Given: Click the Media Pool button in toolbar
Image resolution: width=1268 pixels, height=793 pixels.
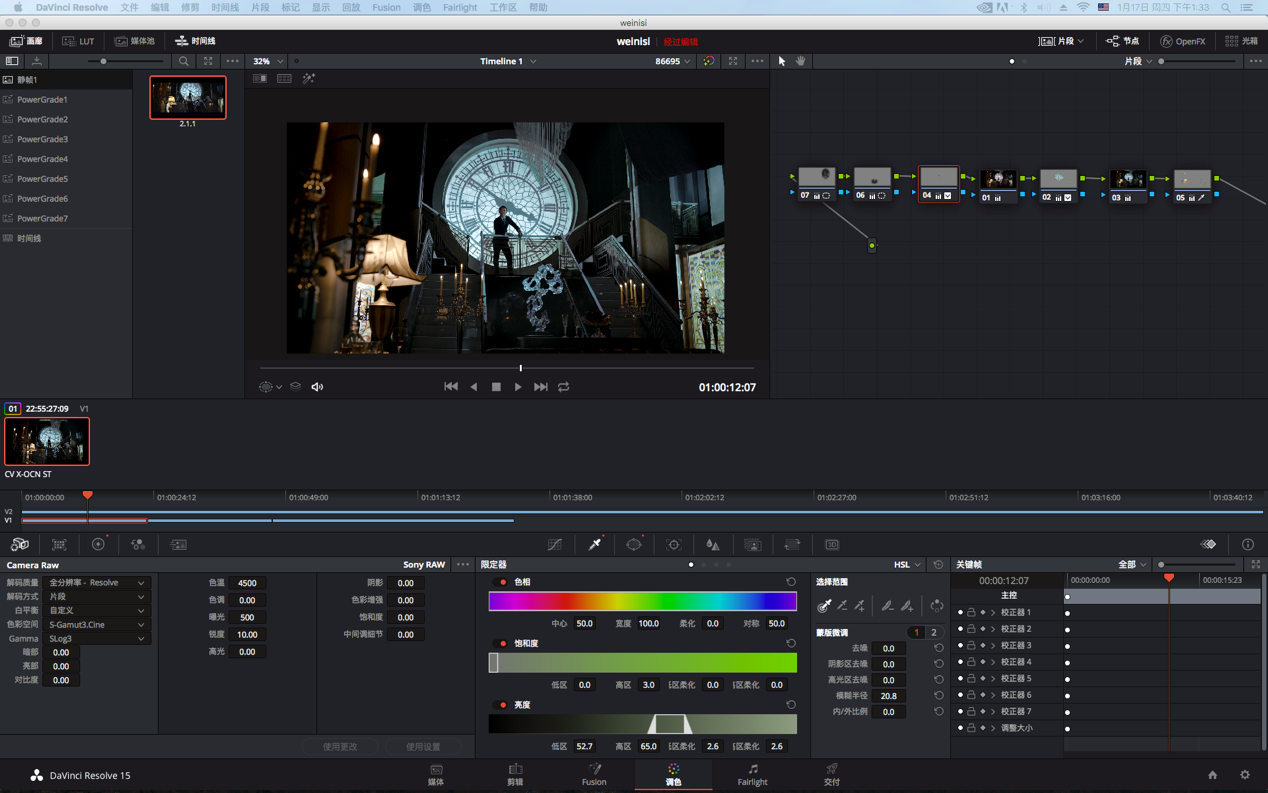Looking at the screenshot, I should 135,41.
